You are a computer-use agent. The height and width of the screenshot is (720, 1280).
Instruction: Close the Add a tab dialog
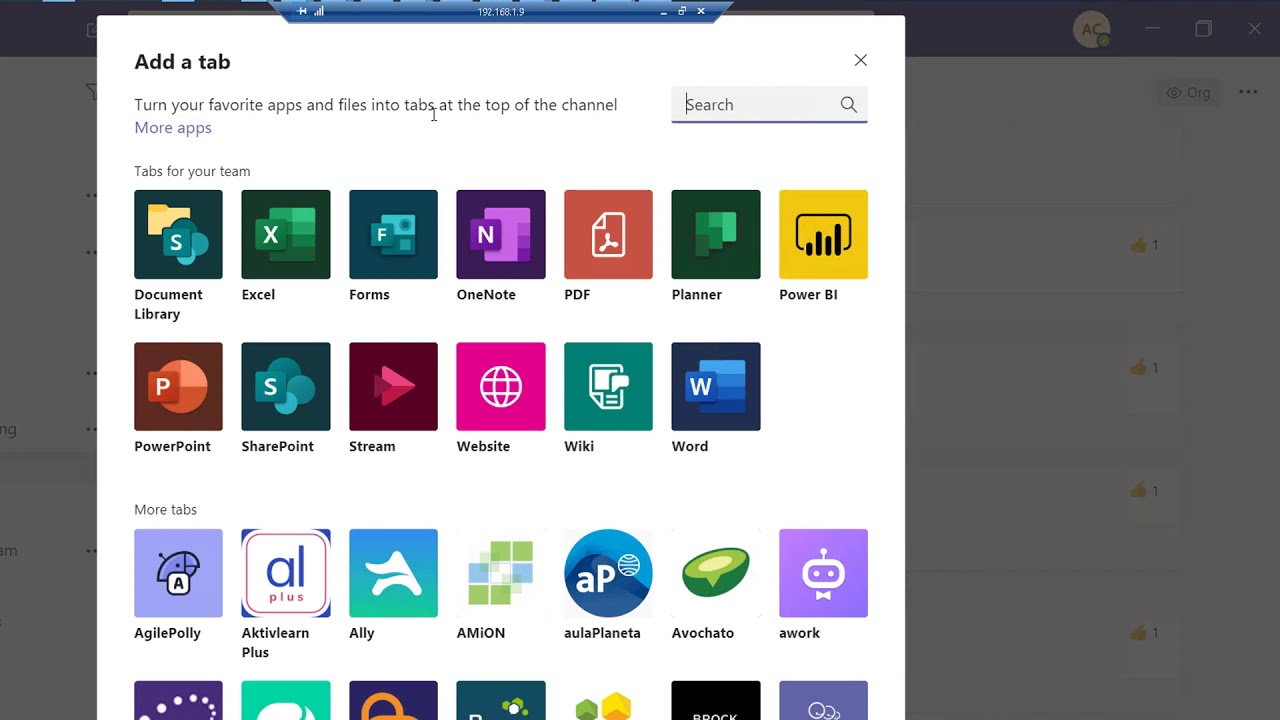pos(860,60)
